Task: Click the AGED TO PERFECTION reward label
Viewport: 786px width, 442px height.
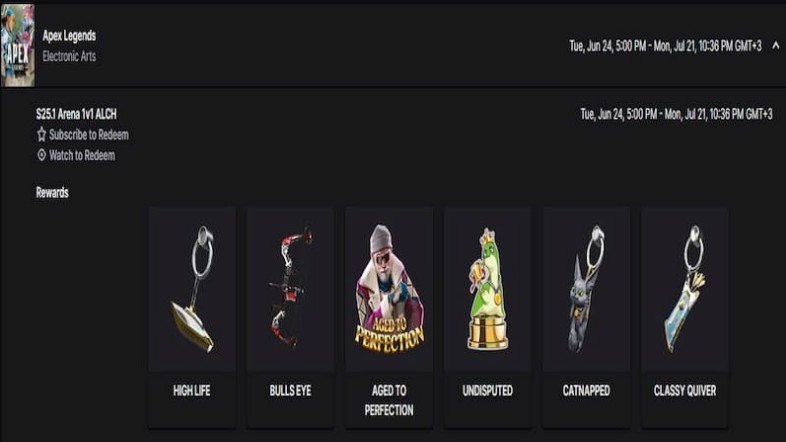Action: pyautogui.click(x=389, y=400)
